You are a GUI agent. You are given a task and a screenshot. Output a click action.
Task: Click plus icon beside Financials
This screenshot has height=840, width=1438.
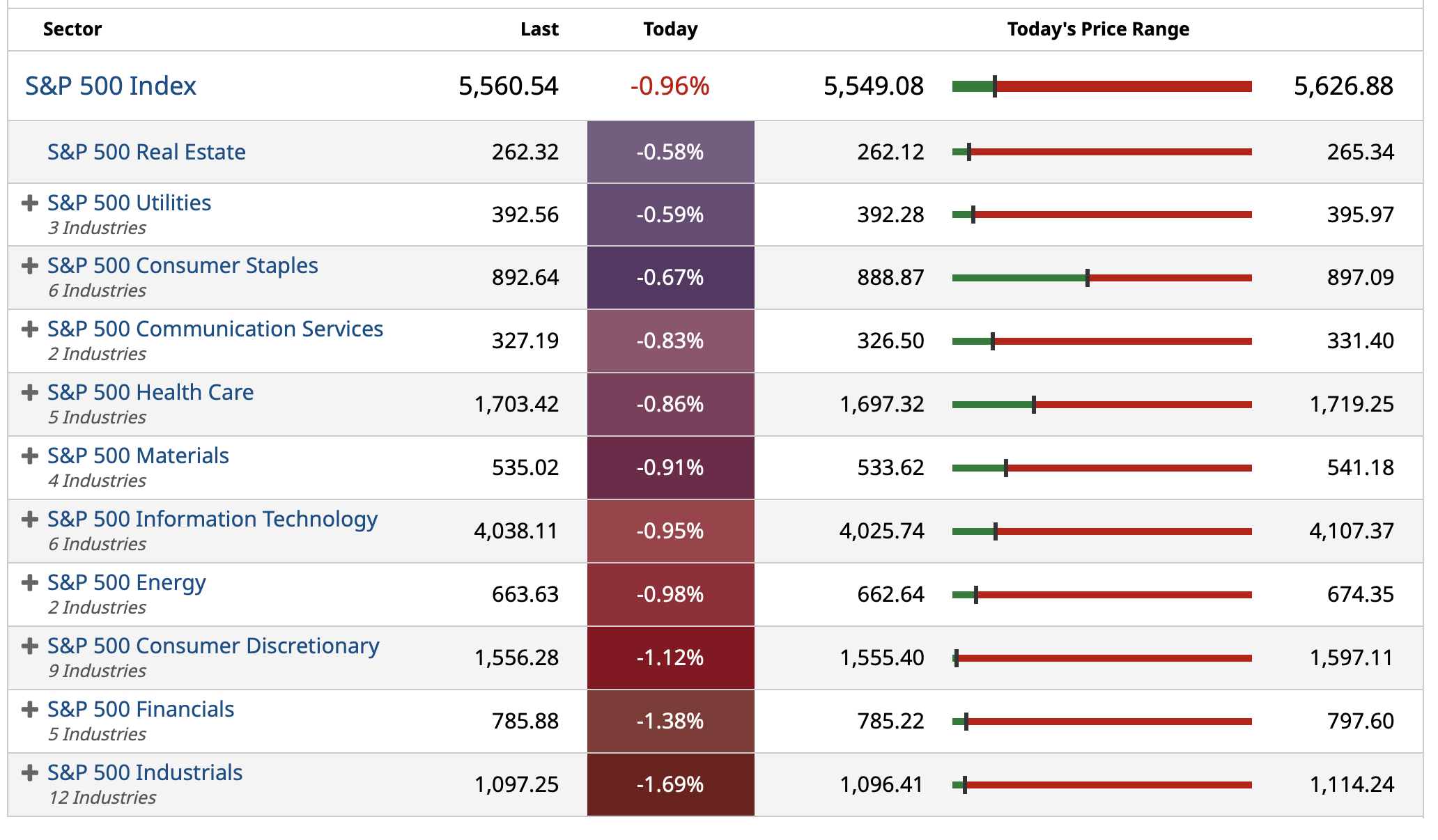29,710
